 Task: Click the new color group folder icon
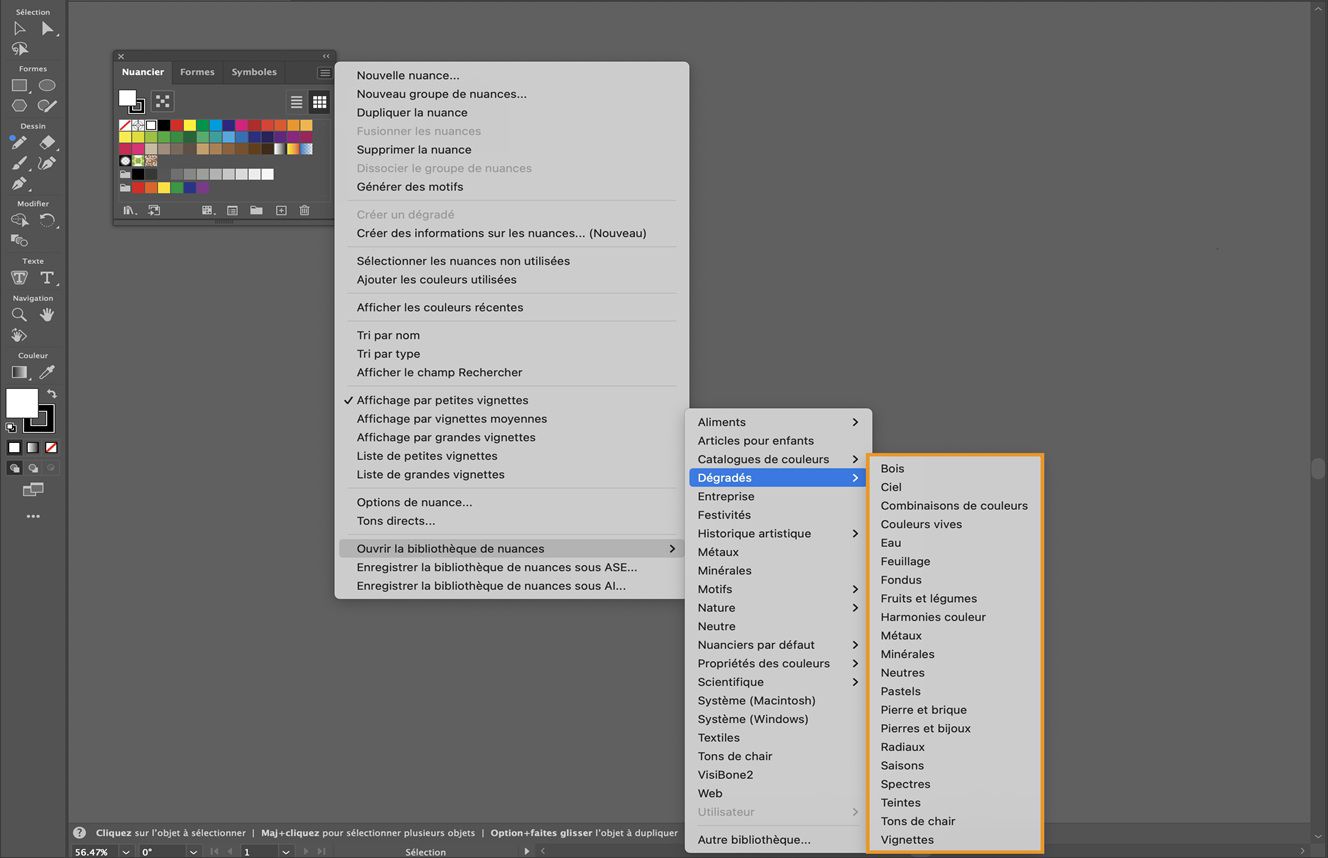click(256, 210)
